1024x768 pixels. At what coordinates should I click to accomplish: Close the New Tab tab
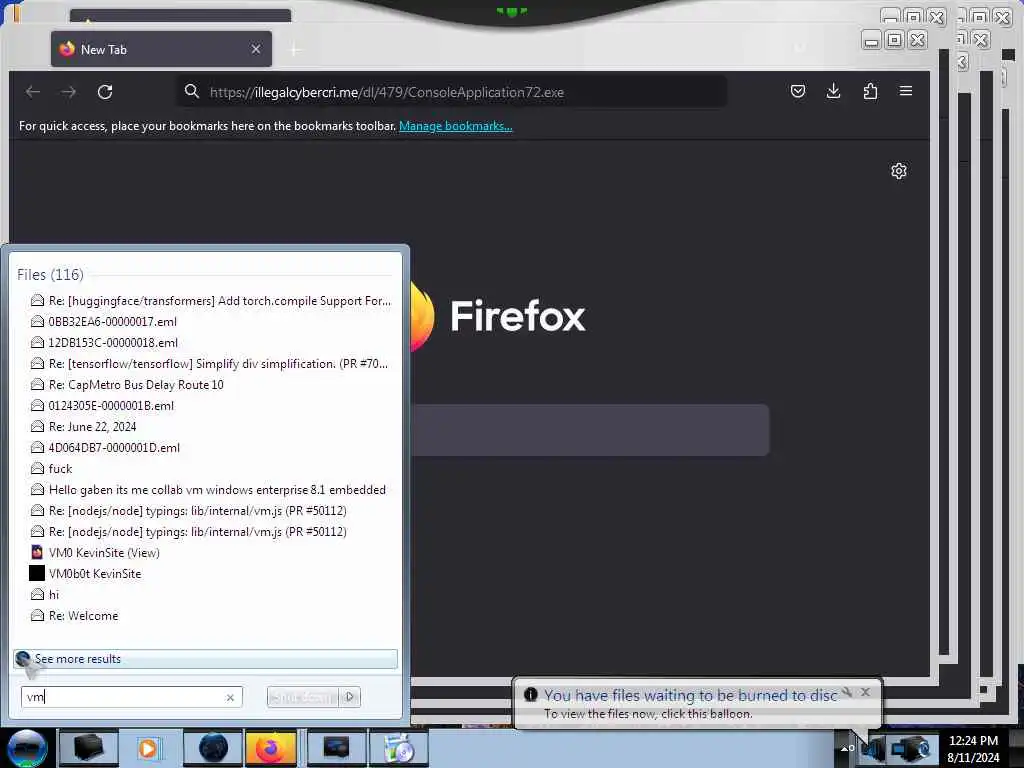(256, 49)
